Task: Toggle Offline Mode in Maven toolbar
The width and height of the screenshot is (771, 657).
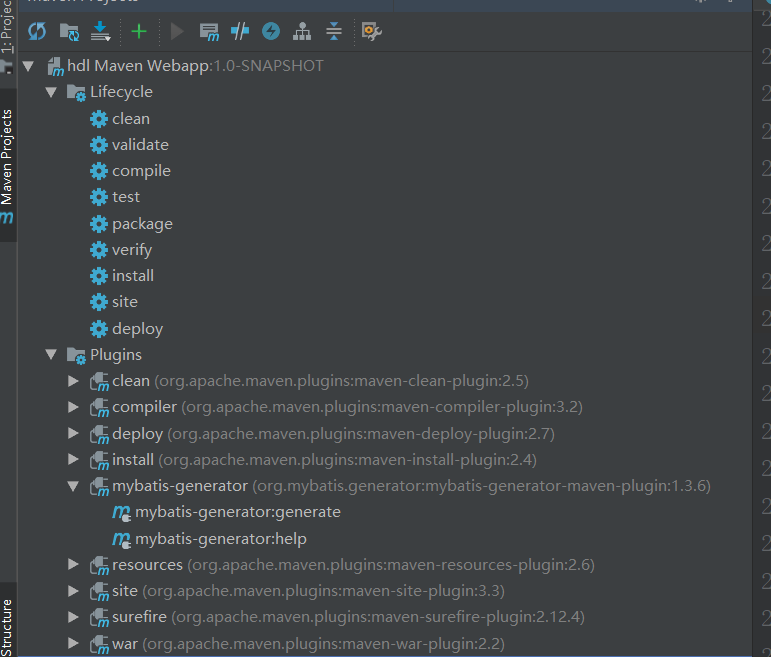Action: click(239, 32)
